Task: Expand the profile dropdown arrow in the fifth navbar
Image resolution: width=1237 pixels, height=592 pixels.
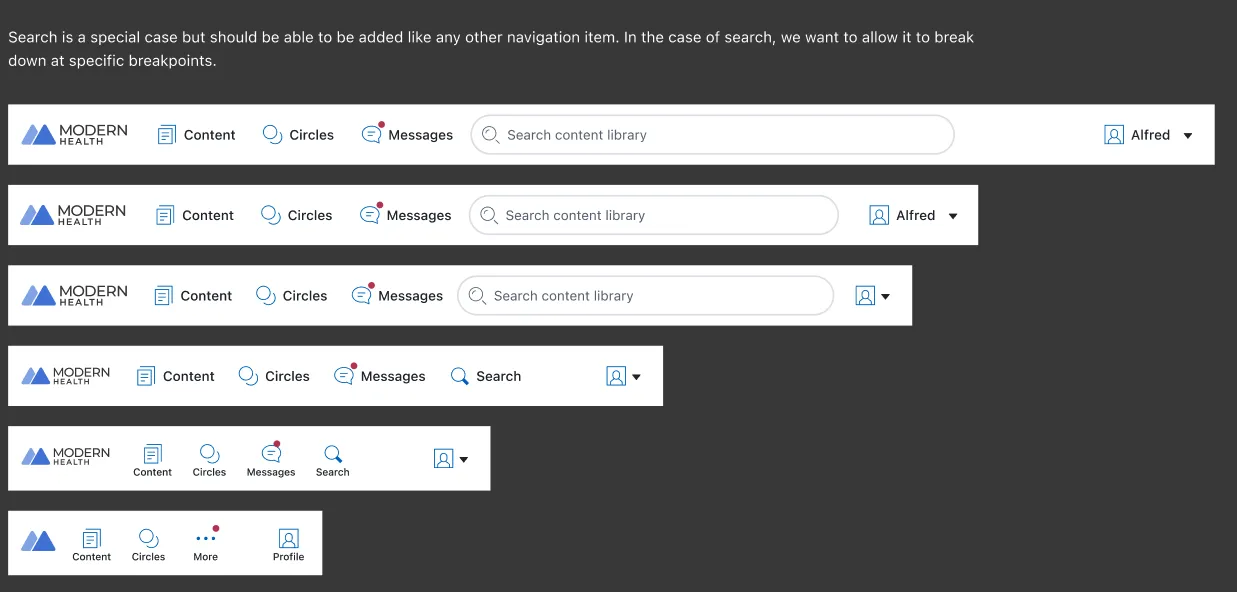Action: [x=464, y=460]
